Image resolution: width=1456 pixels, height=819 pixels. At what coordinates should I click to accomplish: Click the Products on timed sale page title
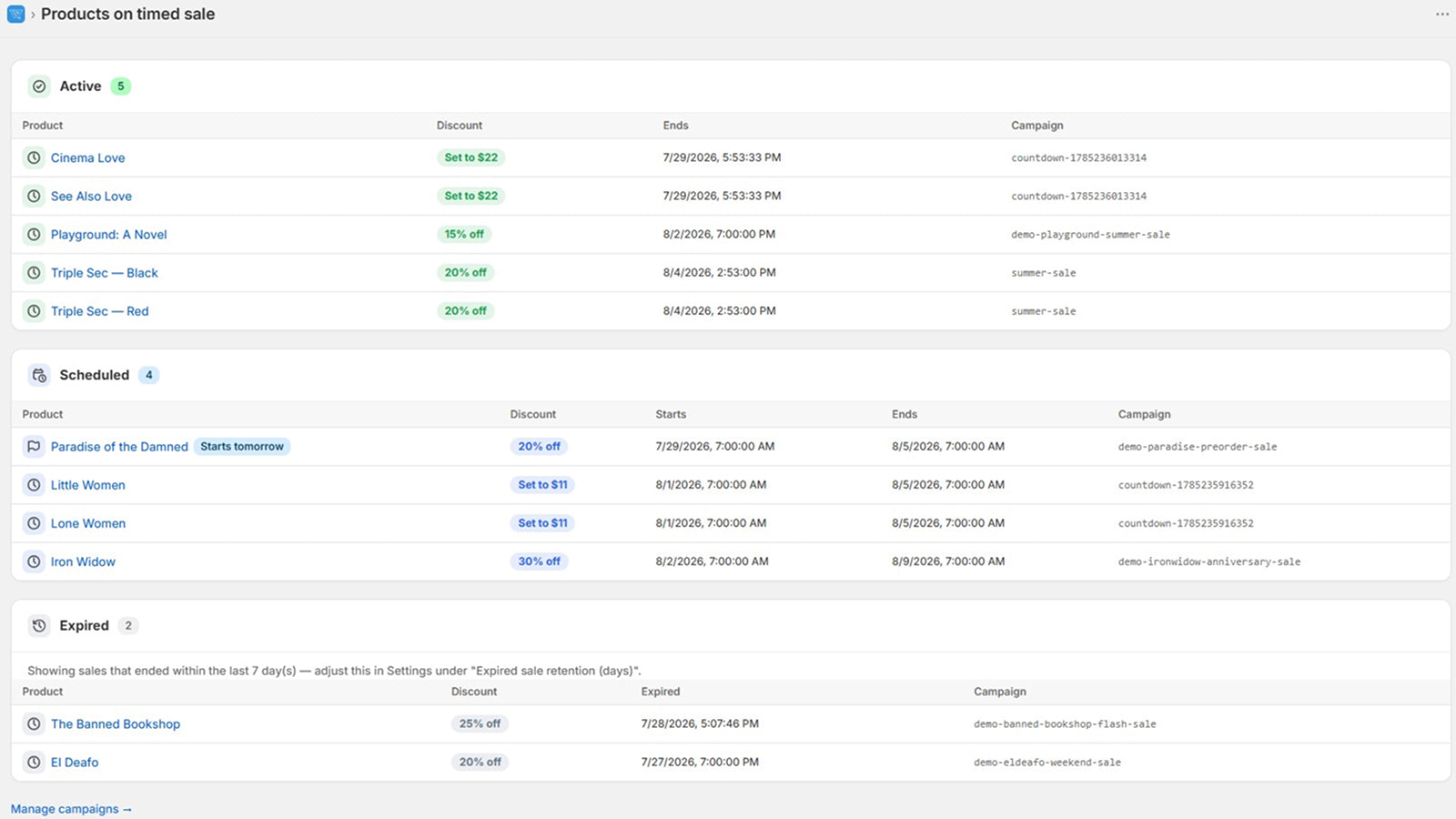pyautogui.click(x=128, y=14)
